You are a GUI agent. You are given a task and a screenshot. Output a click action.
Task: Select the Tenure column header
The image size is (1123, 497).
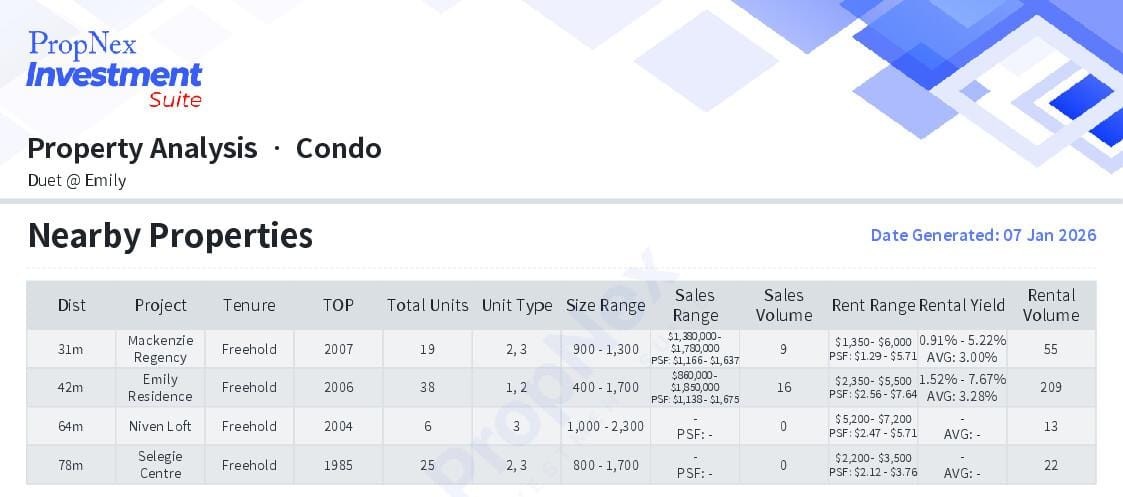(x=249, y=305)
